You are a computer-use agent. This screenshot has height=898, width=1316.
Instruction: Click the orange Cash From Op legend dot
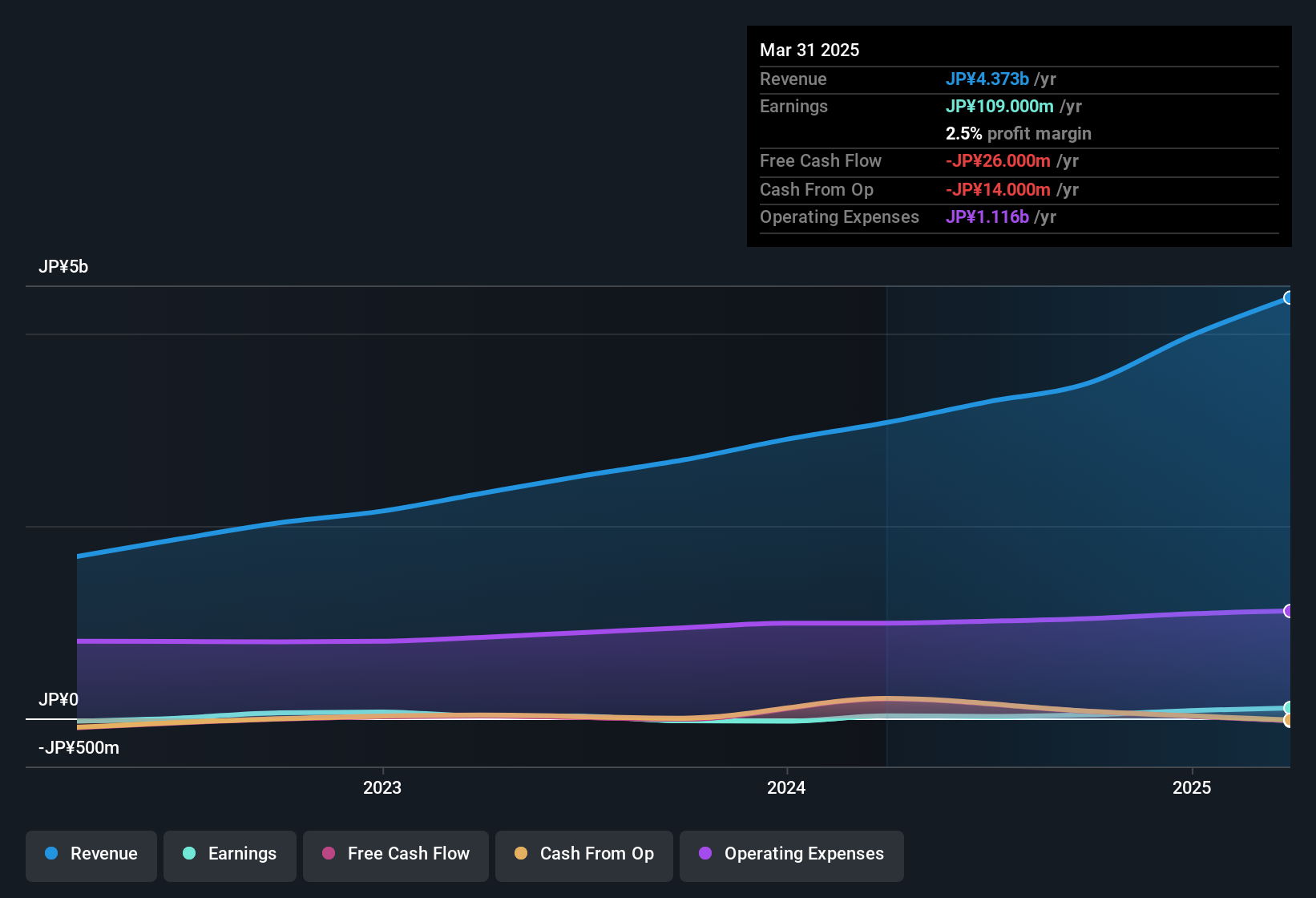(521, 853)
